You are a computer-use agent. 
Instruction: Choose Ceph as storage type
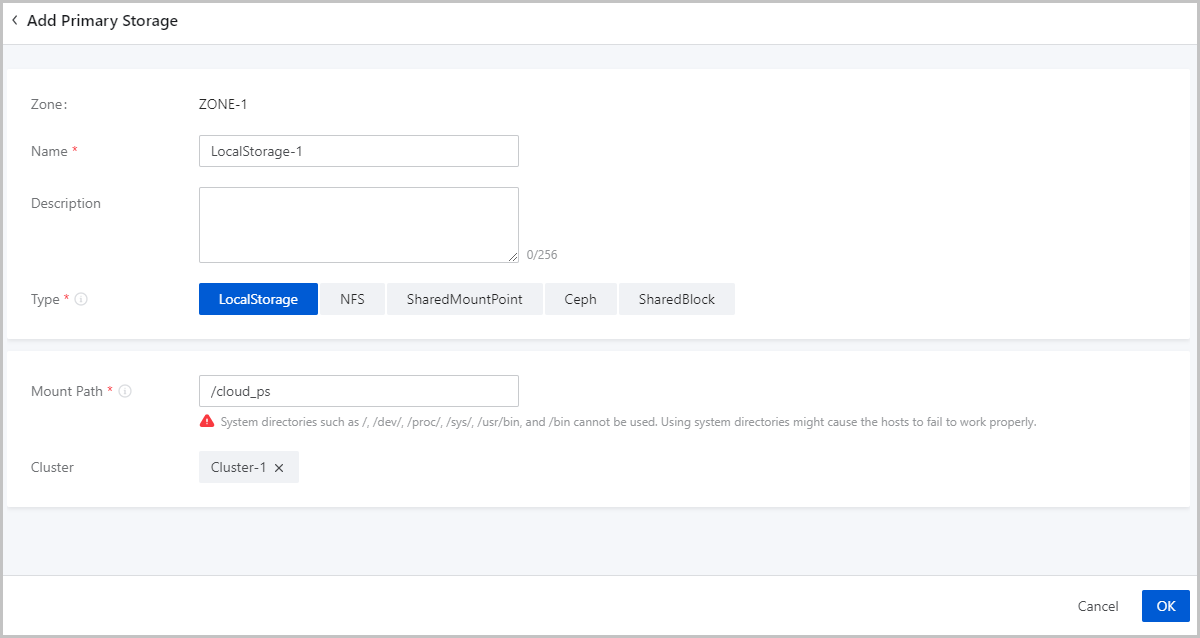point(580,299)
